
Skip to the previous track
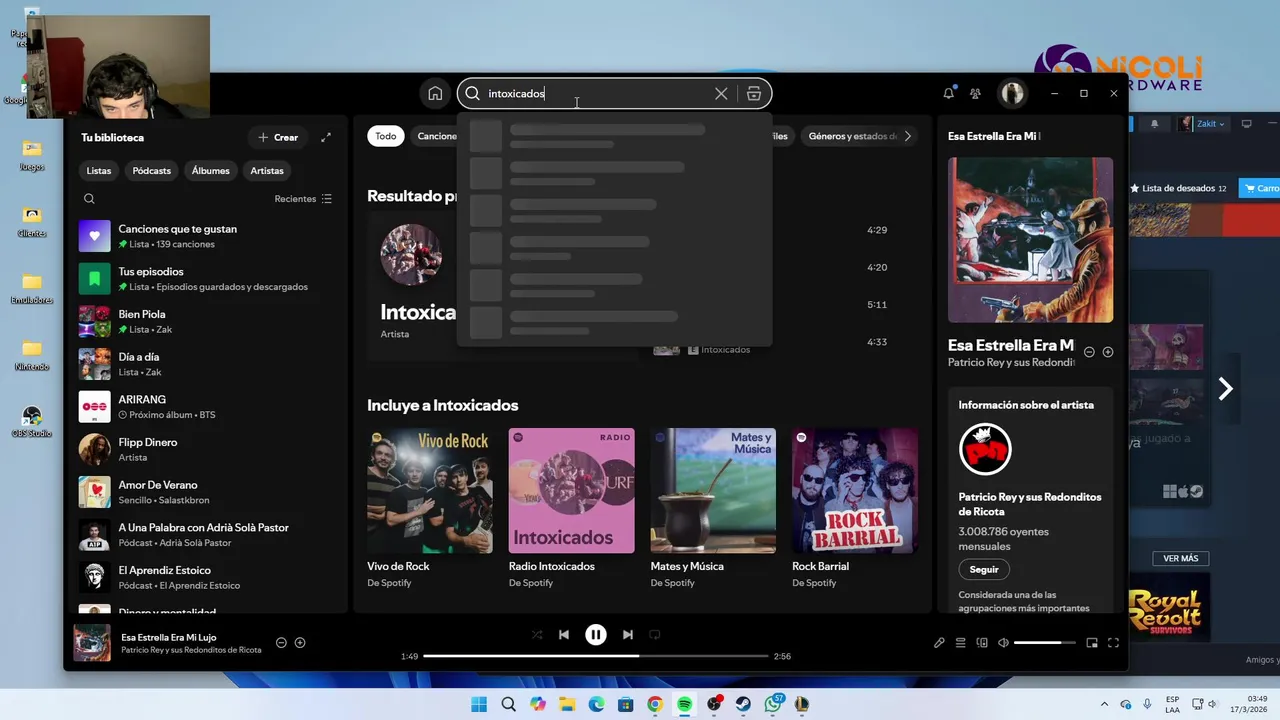(x=564, y=635)
